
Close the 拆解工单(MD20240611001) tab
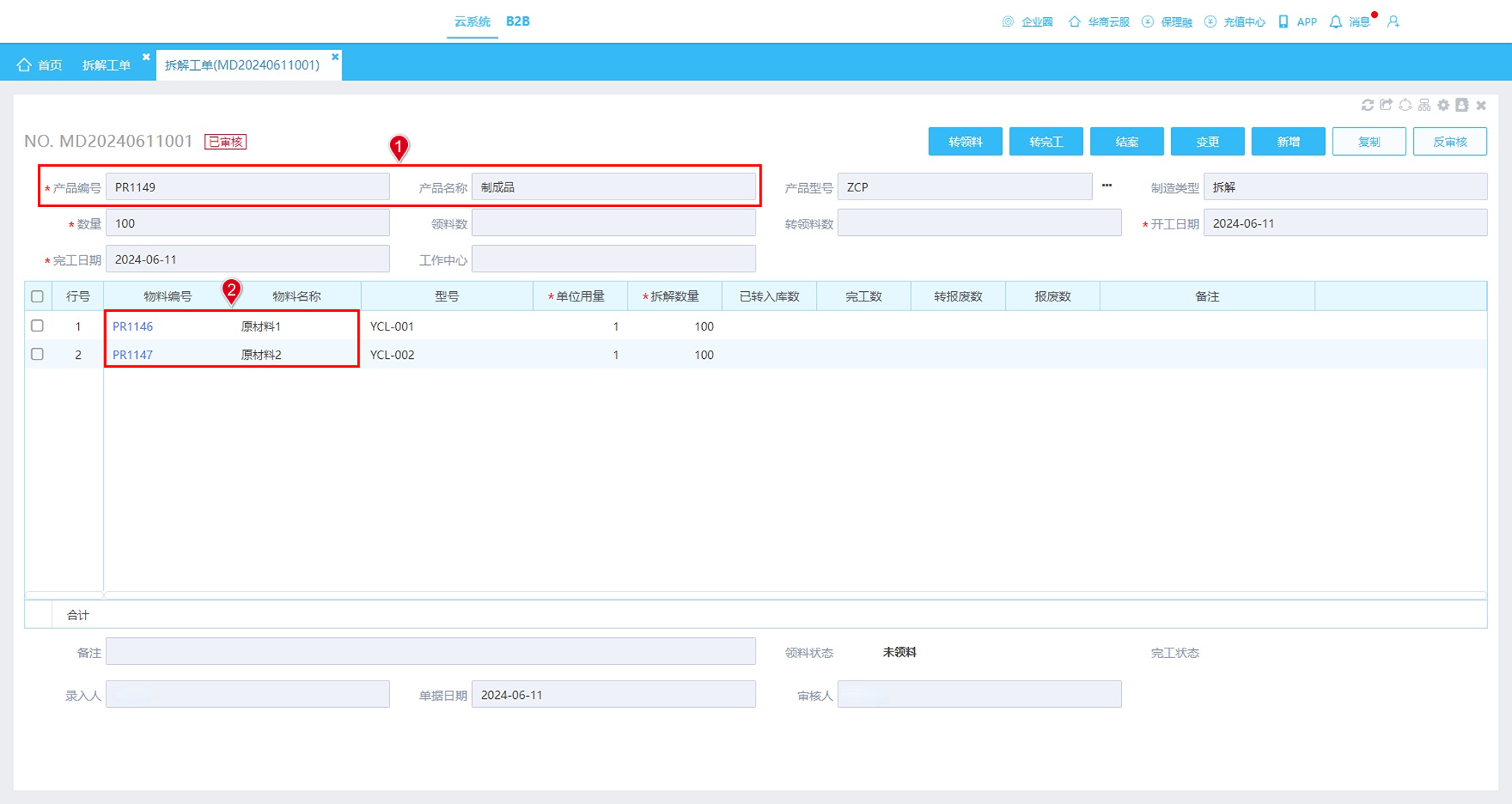pyautogui.click(x=335, y=57)
